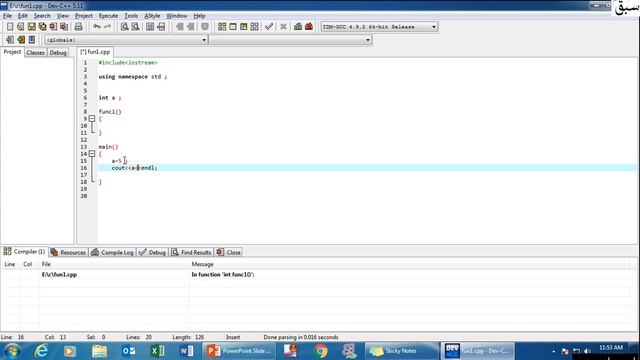The width and height of the screenshot is (640, 360).
Task: Switch to the Debug side panel tab
Action: tap(58, 53)
